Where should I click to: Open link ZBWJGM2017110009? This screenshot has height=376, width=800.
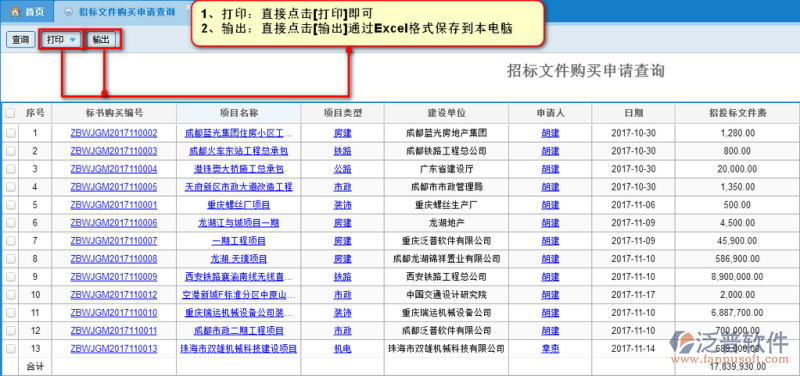click(x=114, y=277)
